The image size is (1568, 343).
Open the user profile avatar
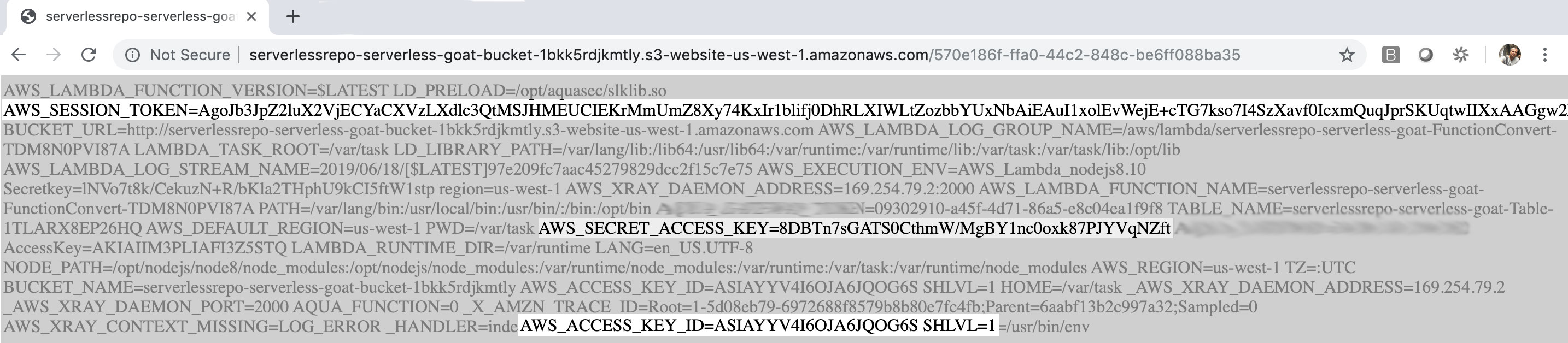(x=1510, y=55)
